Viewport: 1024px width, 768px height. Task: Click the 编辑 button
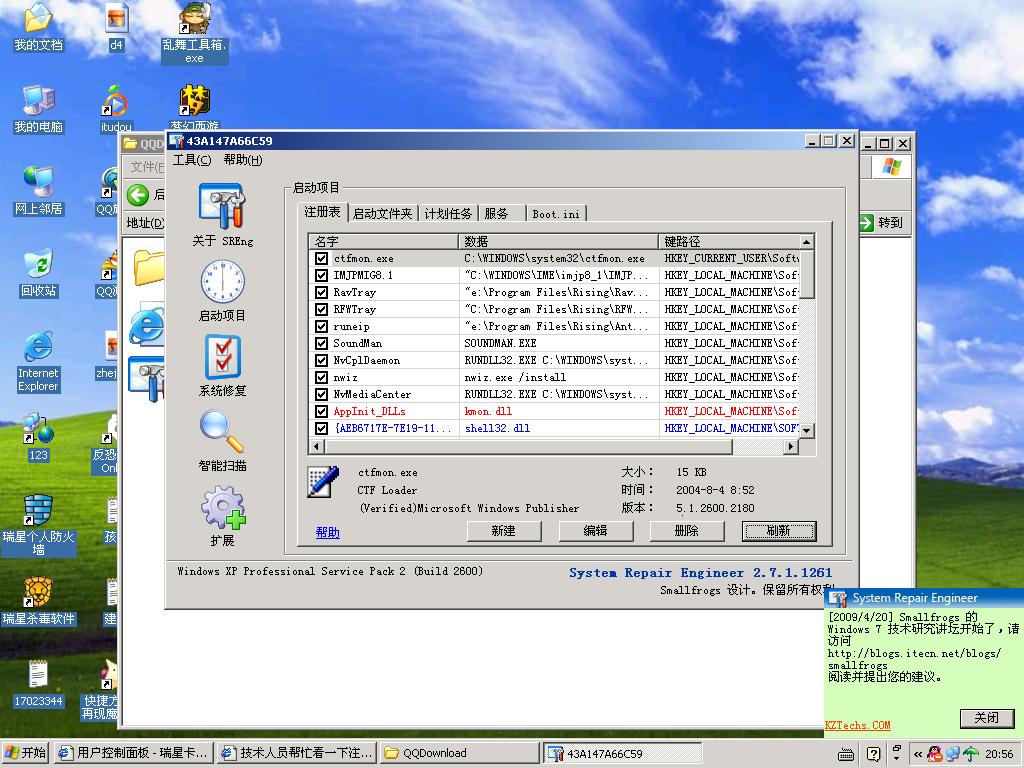[x=596, y=531]
